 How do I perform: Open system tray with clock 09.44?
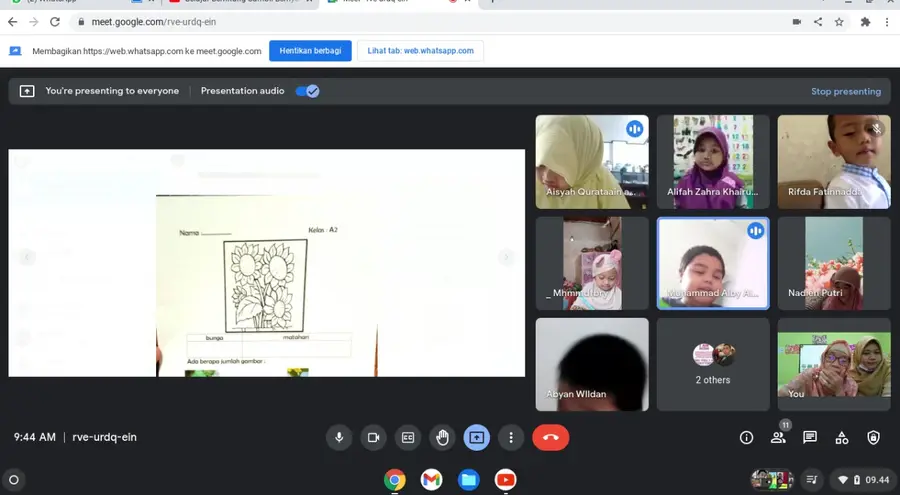[x=864, y=479]
